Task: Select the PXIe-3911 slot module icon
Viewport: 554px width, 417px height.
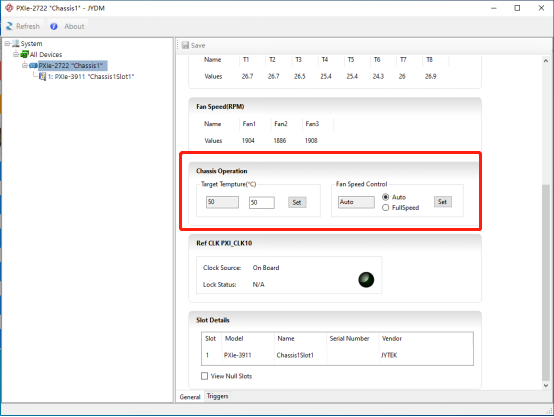Action: pyautogui.click(x=42, y=76)
